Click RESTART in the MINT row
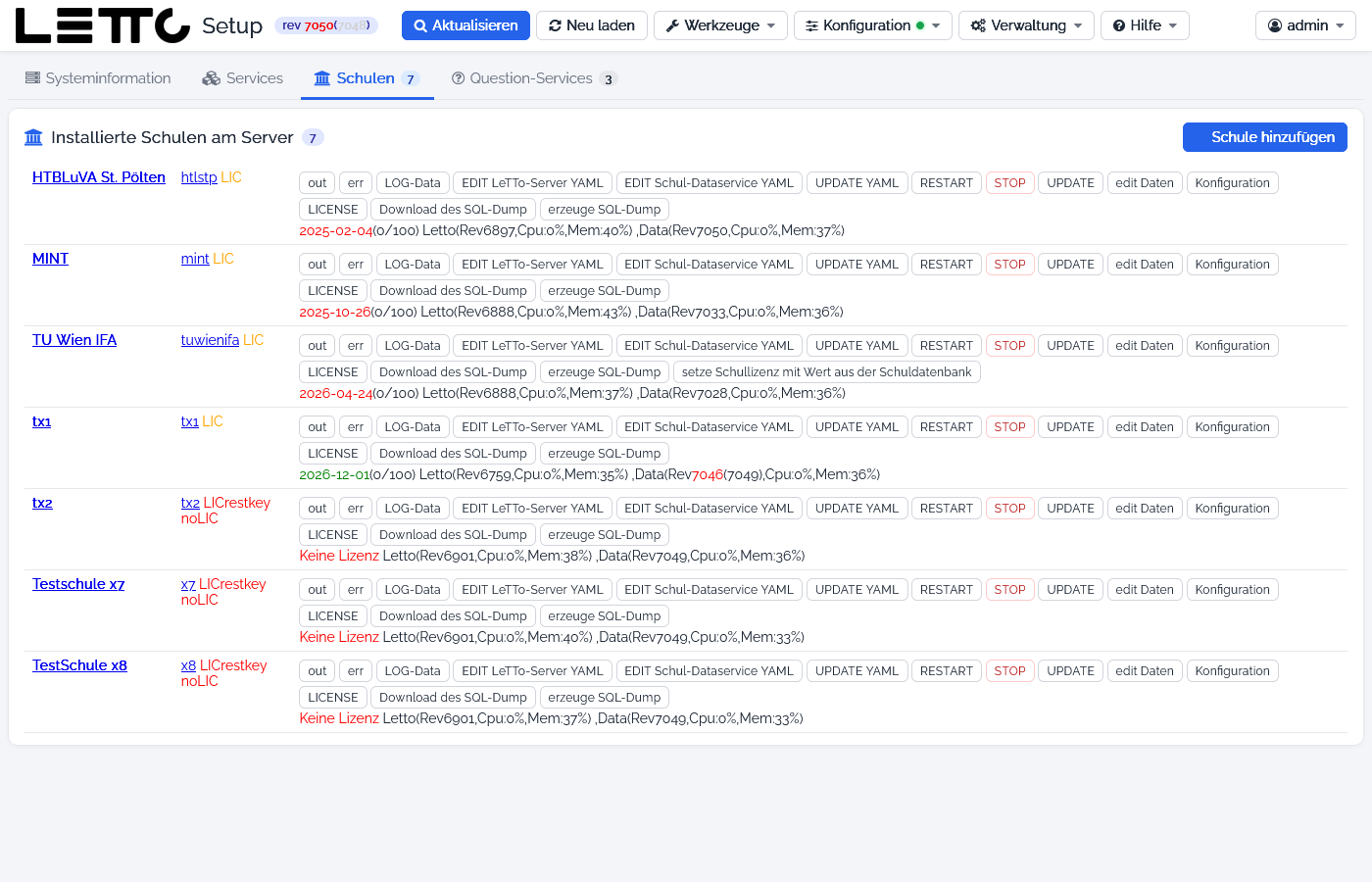This screenshot has width=1372, height=882. pos(946,265)
